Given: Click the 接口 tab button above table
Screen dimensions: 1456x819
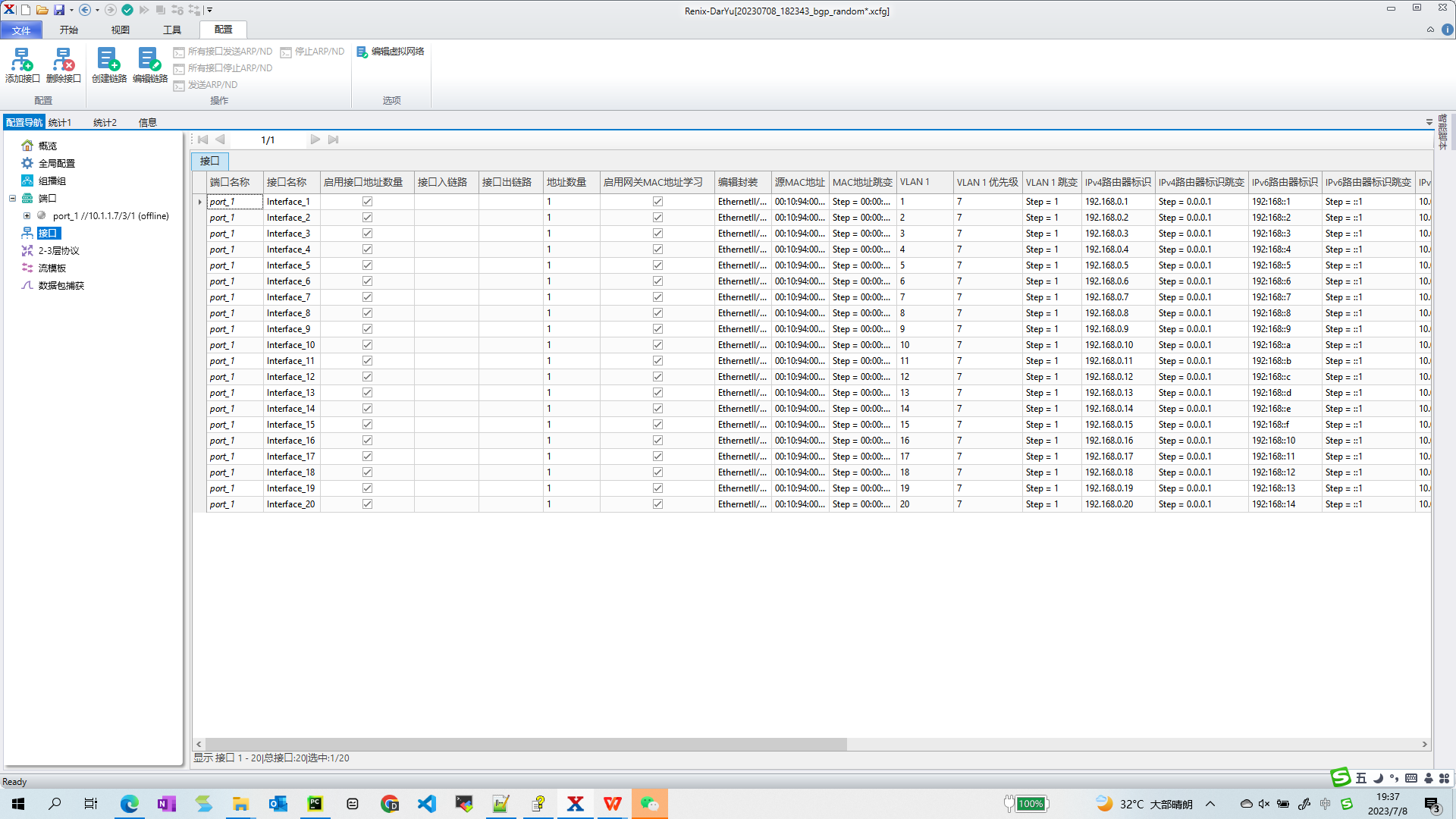Looking at the screenshot, I should coord(209,161).
